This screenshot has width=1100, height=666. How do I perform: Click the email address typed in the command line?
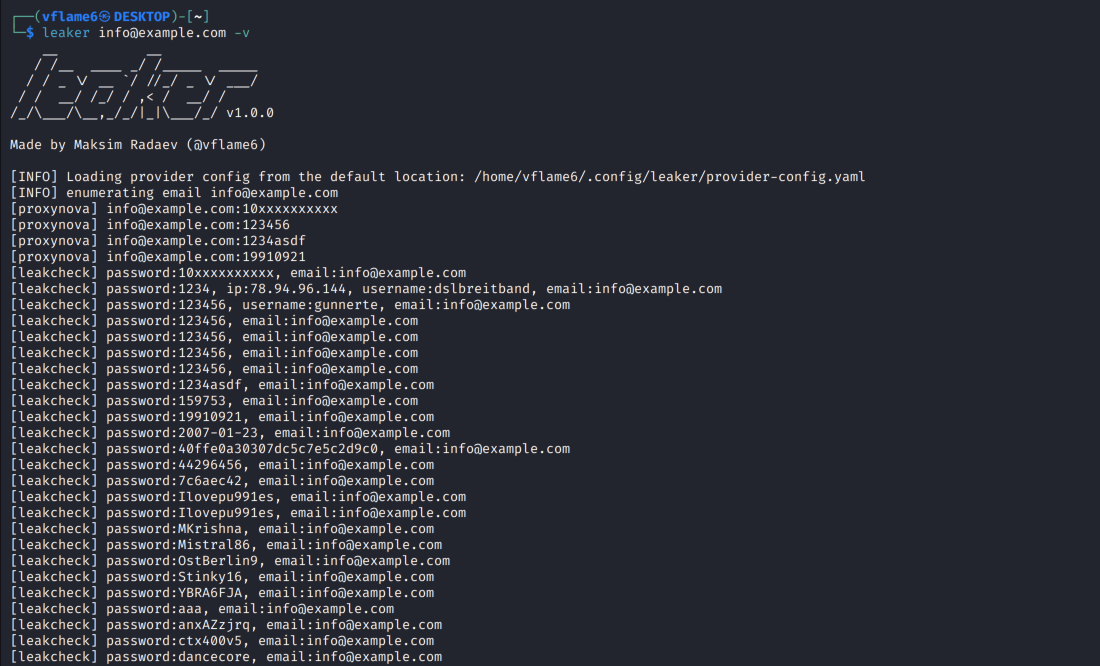tap(162, 33)
